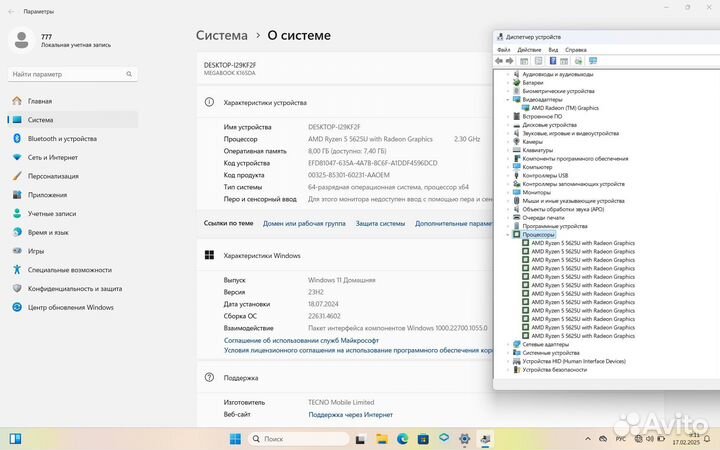720x450 pixels.
Task: Click Help icon in Device Manager toolbar
Action: [553, 61]
